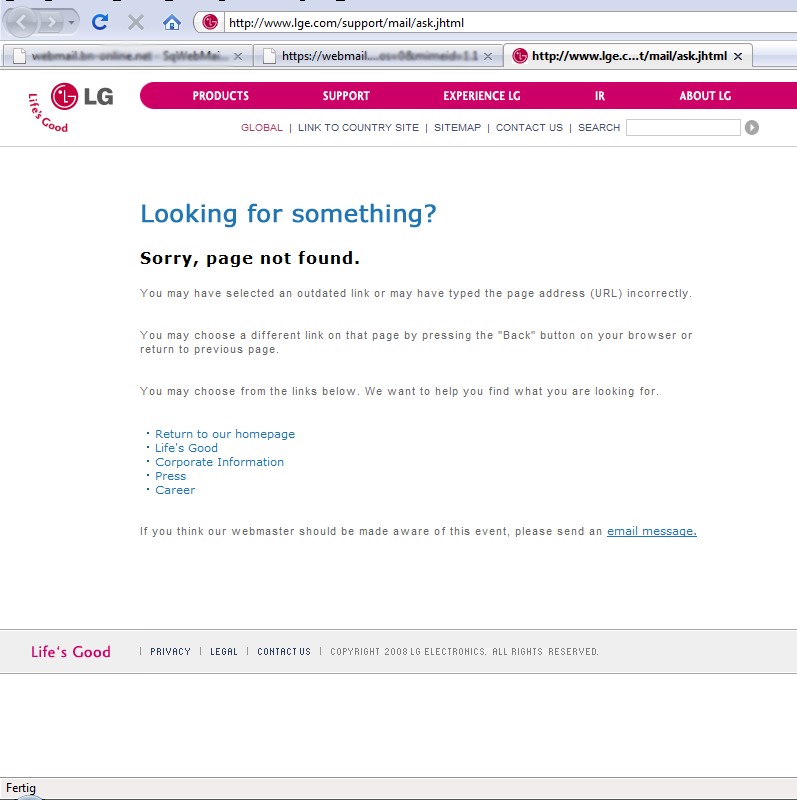The height and width of the screenshot is (800, 797).
Task: Click the Return to our homepage link
Action: tap(225, 434)
